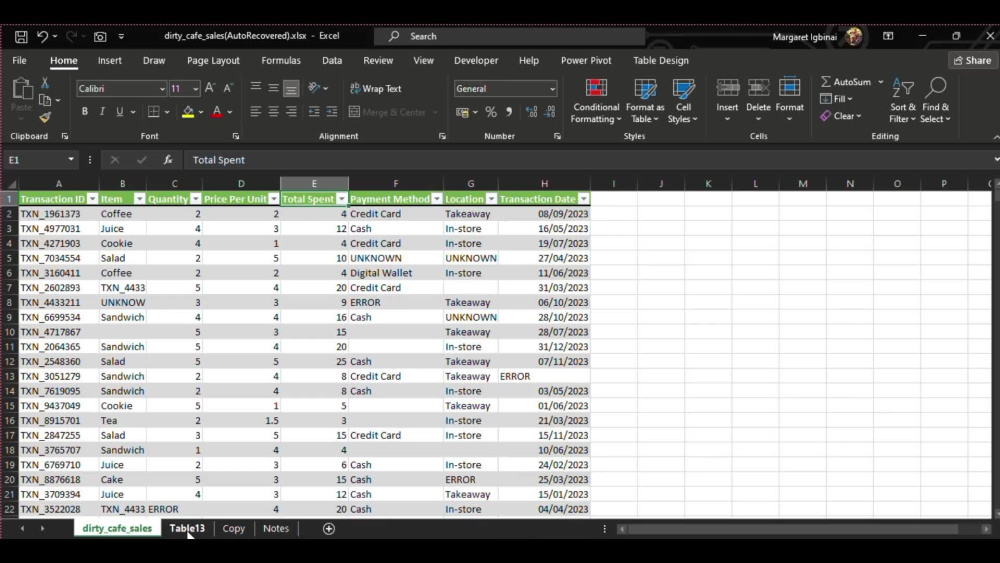Open the Calibri font name dropdown
This screenshot has height=563, width=1000.
coord(162,89)
